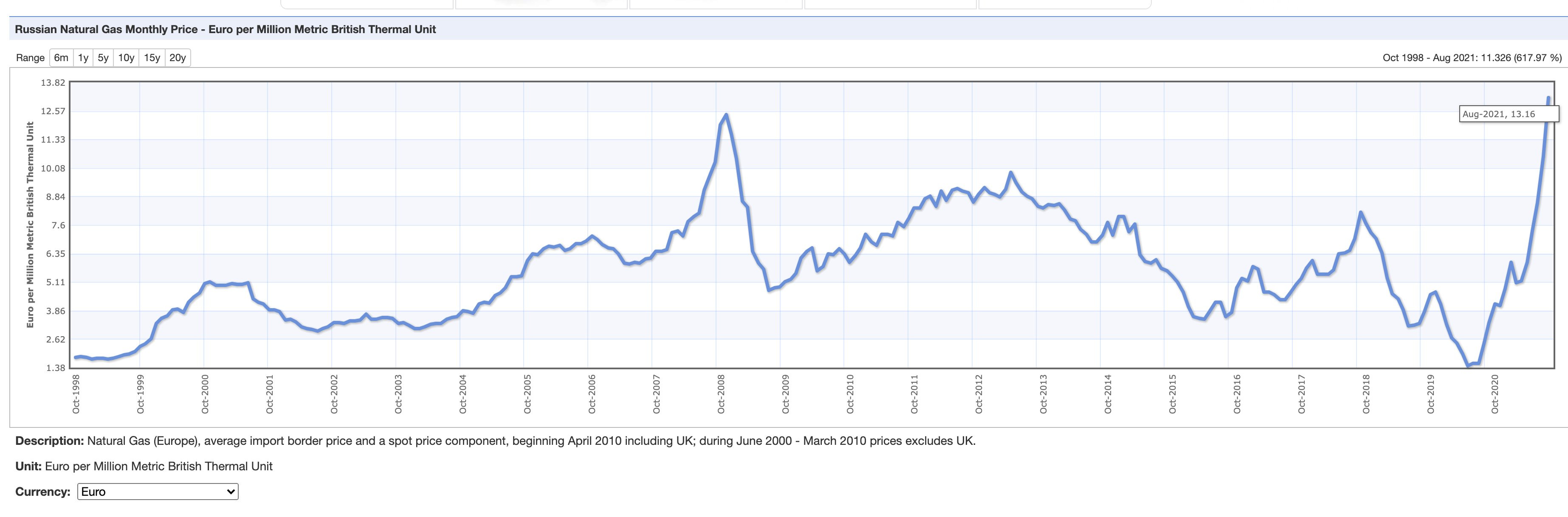Click the 5.11 y-axis value
Viewport: 1568px width, 517px height.
click(x=55, y=282)
